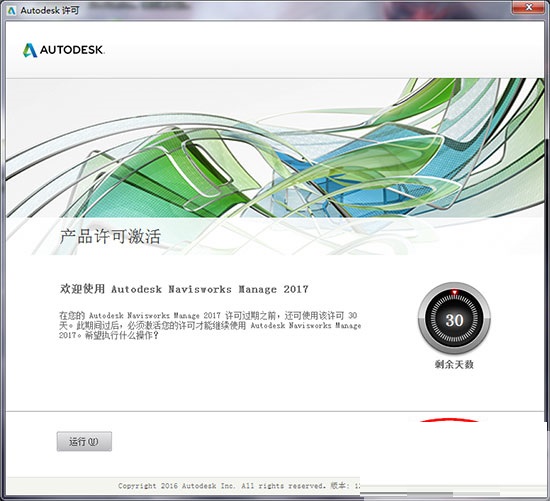
Task: Click the "希望执行什么操作?" question text
Action: [x=122, y=335]
